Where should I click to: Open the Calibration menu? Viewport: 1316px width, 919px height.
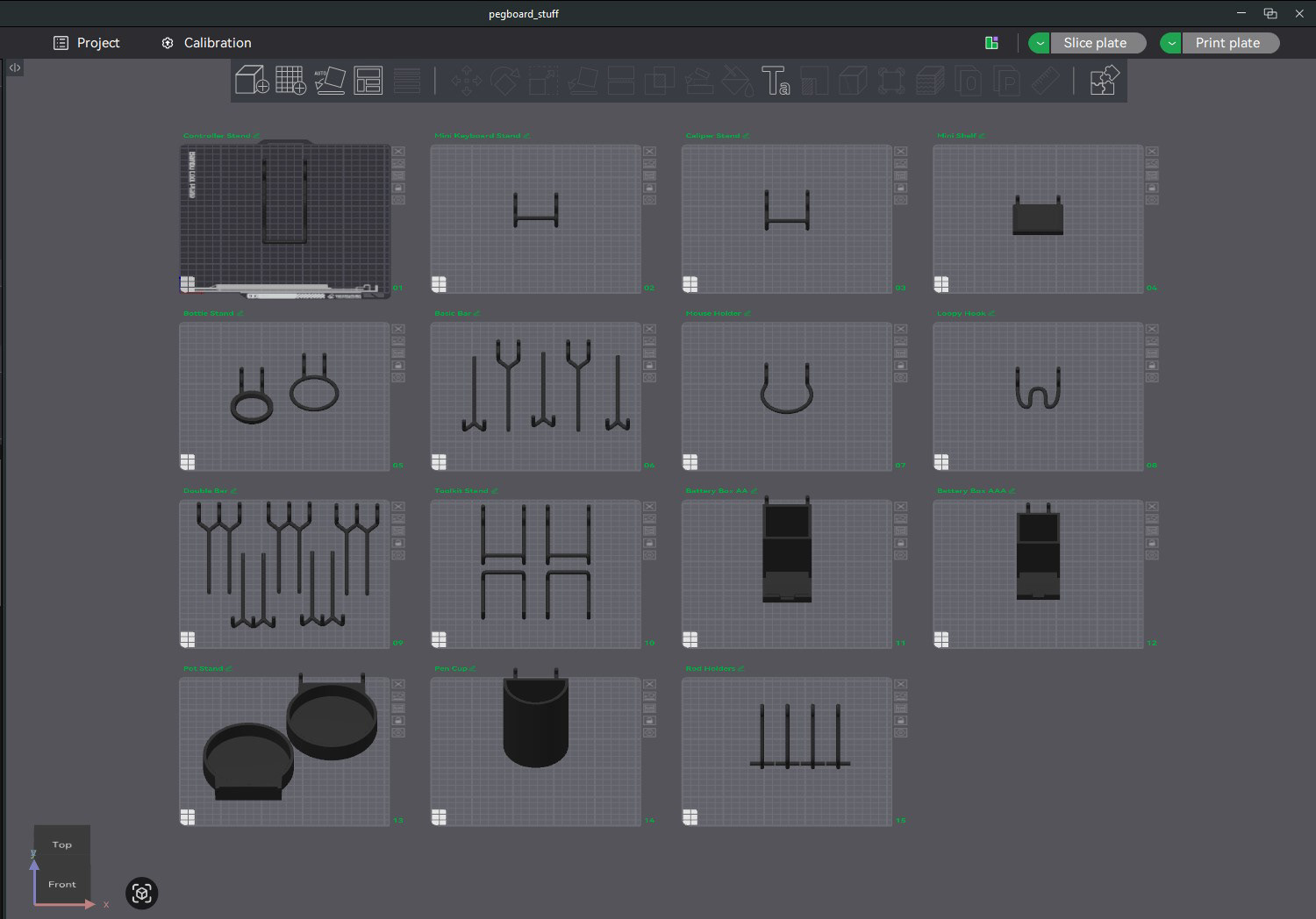[x=205, y=42]
